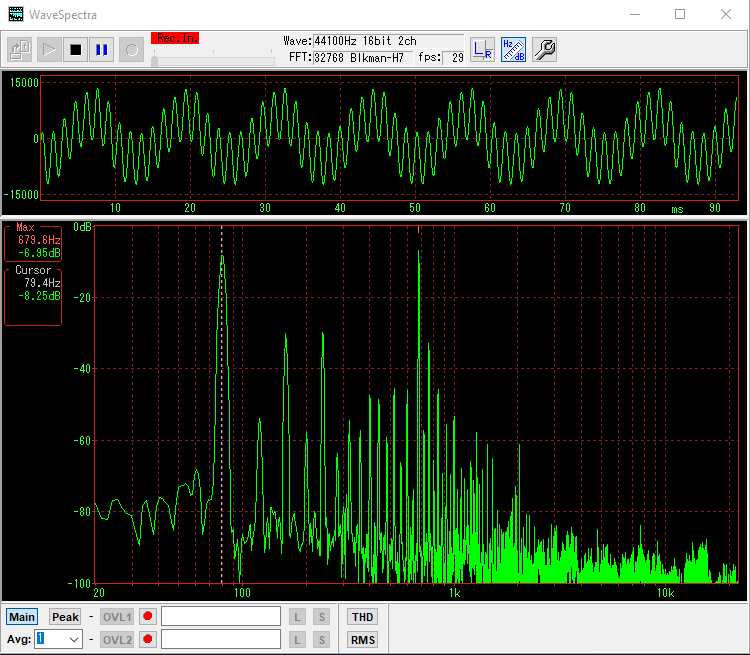
Task: Click the L button in OVL2 row
Action: point(297,640)
